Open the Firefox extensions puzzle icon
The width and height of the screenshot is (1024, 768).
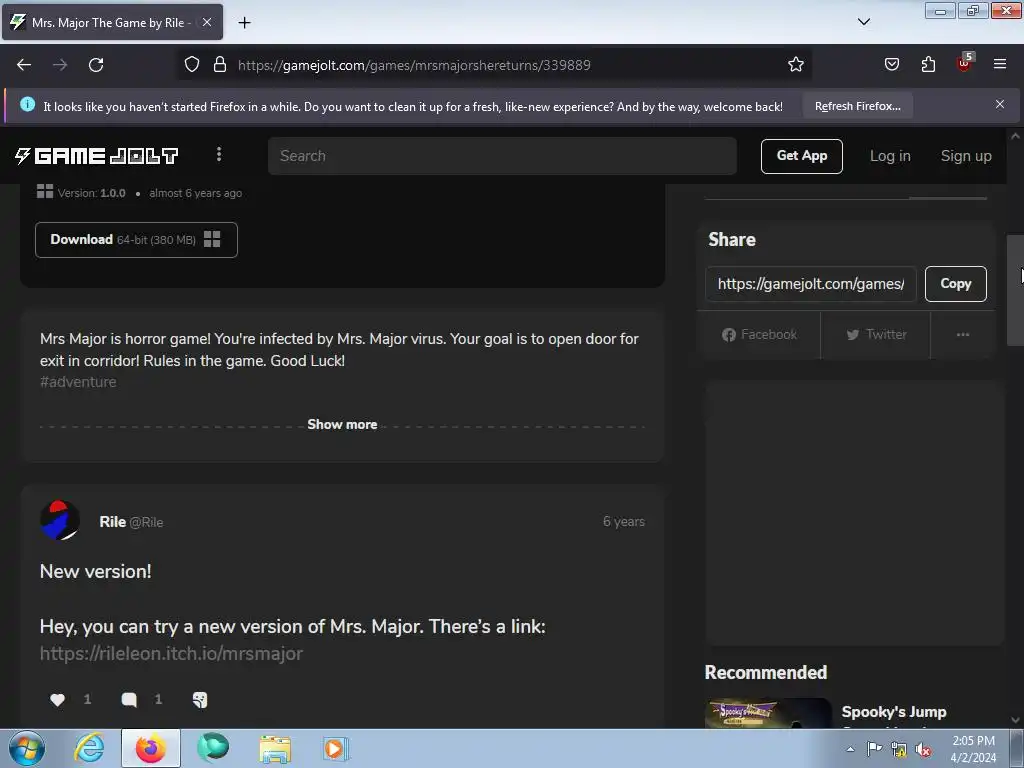928,65
